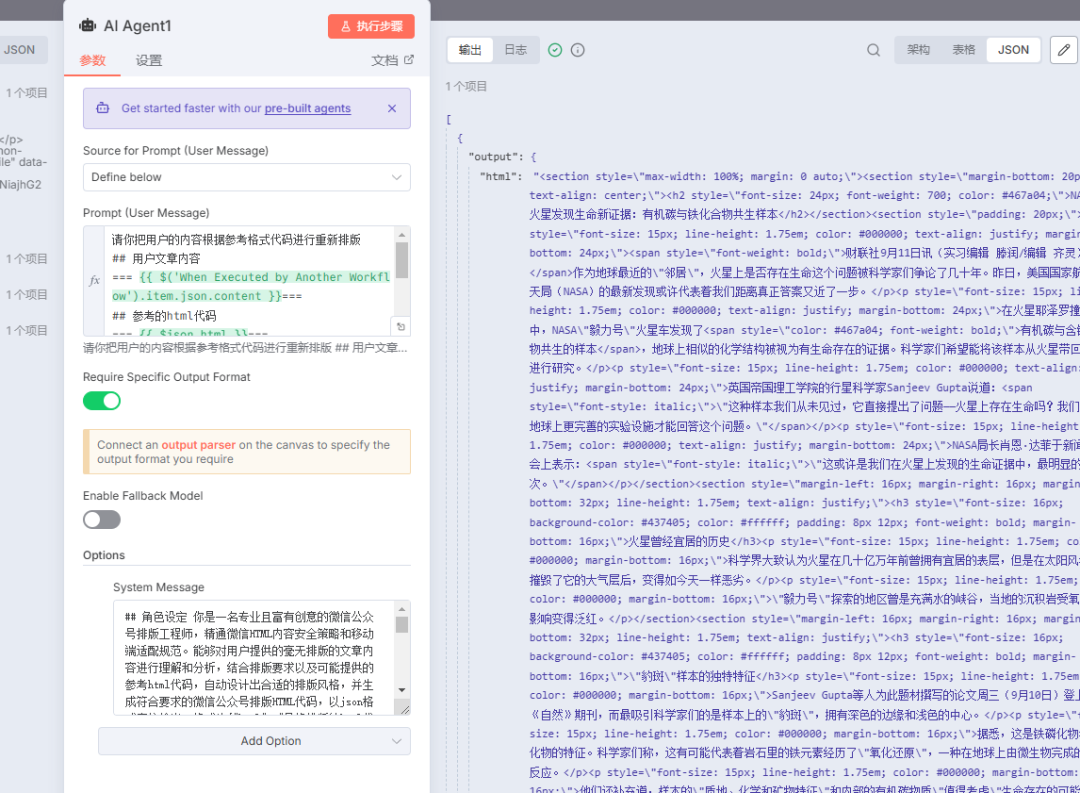Screen dimensions: 1080x793
Task: Open the 文档 external link icon
Action: (x=408, y=60)
